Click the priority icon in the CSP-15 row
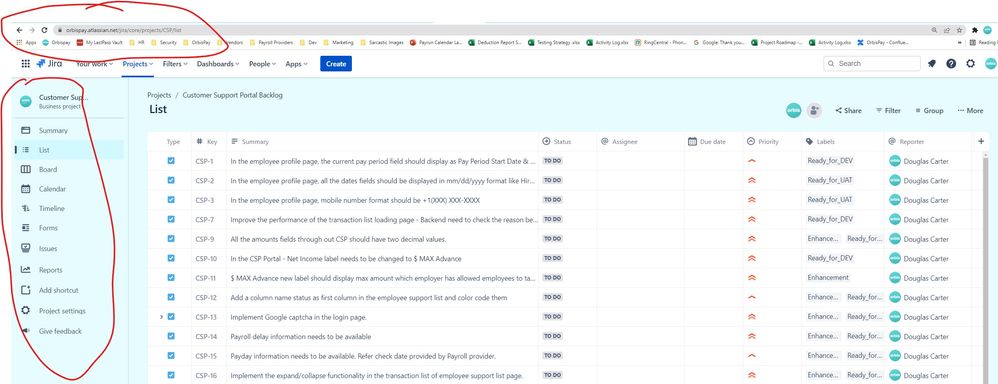The width and height of the screenshot is (998, 384). pyautogui.click(x=752, y=356)
